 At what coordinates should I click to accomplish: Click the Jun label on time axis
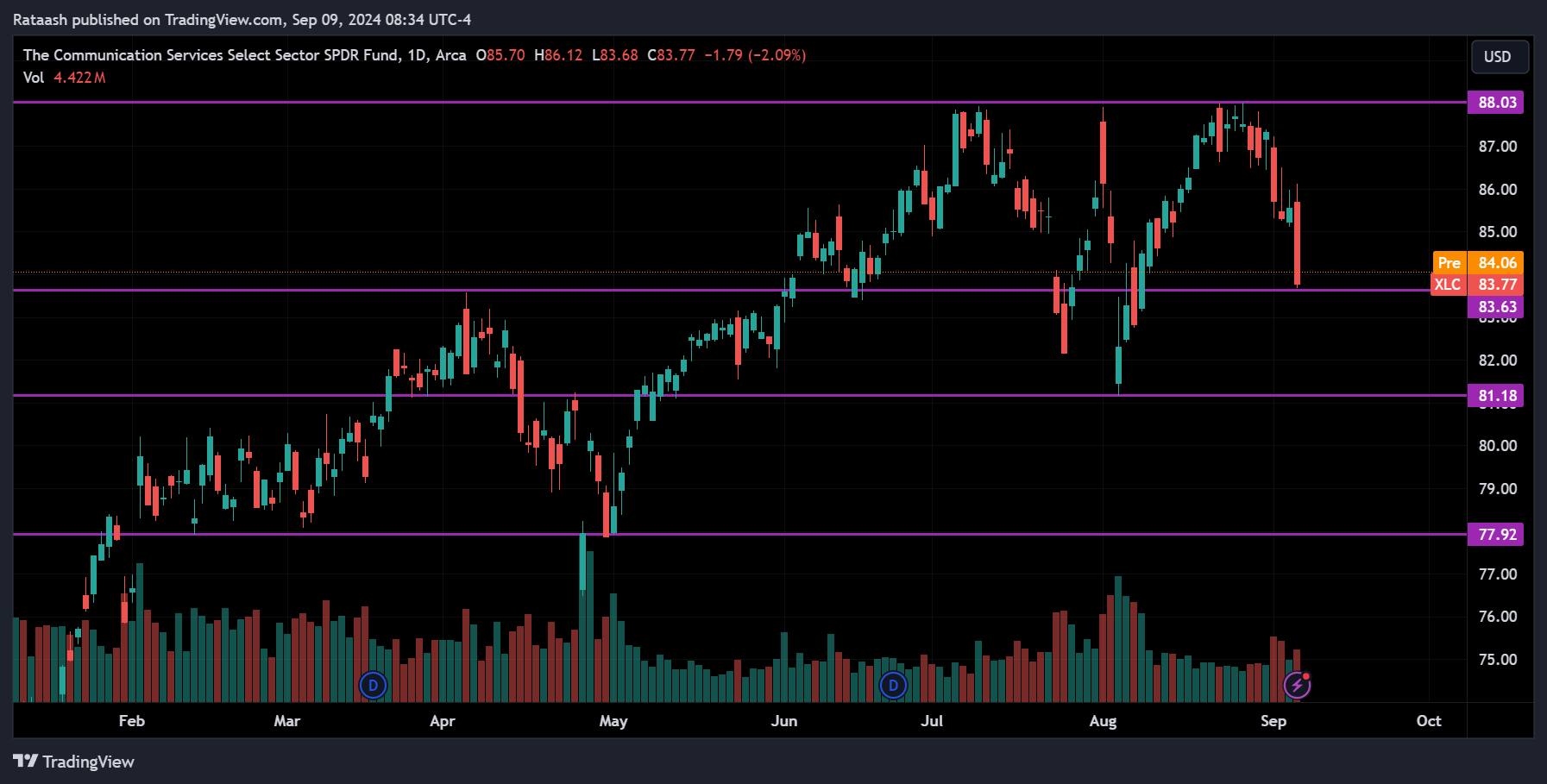click(x=784, y=721)
